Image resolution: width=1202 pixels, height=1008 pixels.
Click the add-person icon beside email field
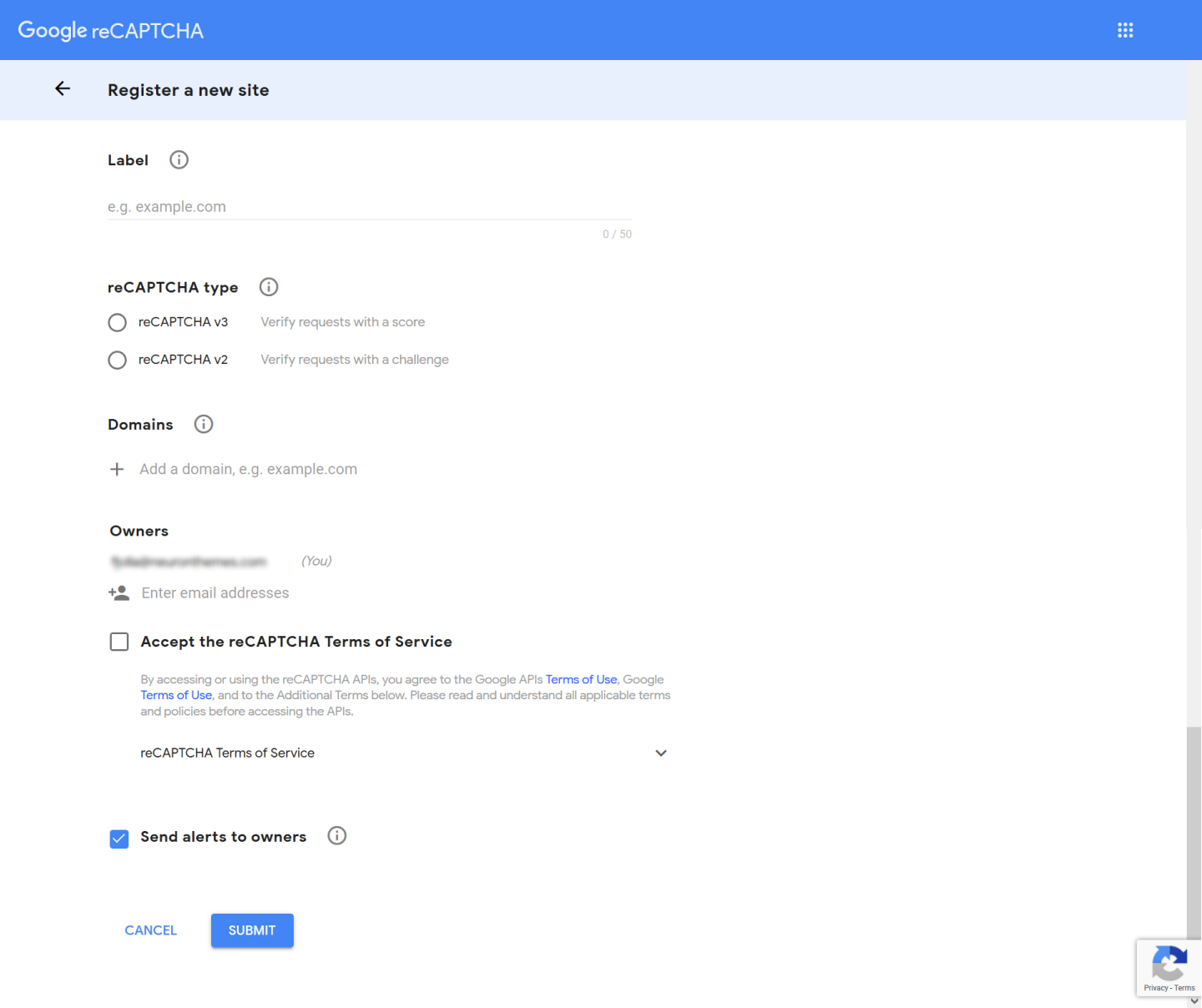click(x=119, y=593)
